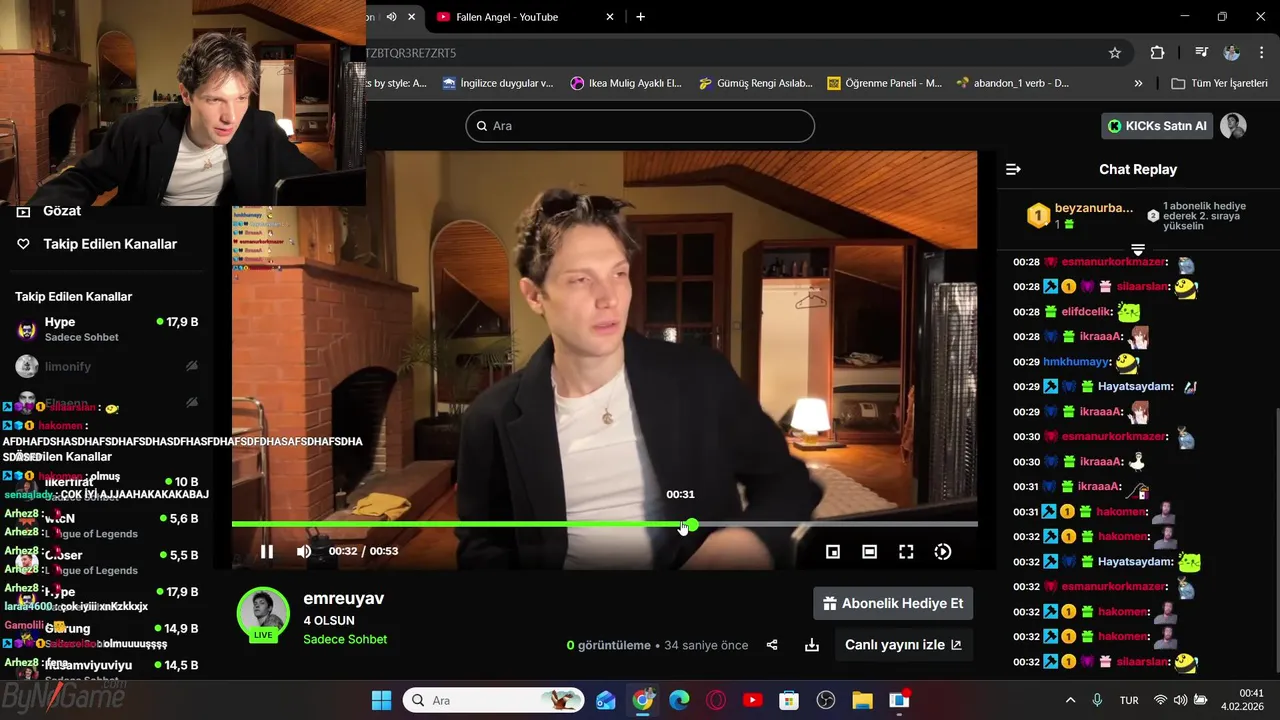
Task: Click the Sadece Sohbet category link
Action: (x=345, y=639)
